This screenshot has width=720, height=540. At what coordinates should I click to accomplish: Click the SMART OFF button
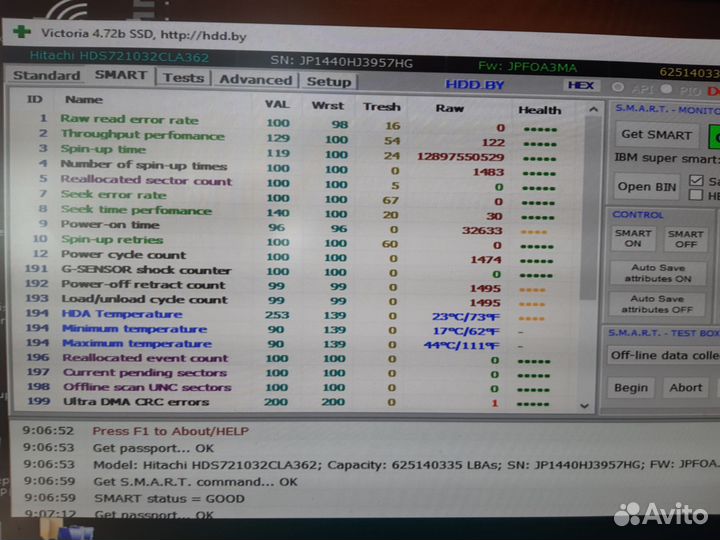click(x=686, y=239)
